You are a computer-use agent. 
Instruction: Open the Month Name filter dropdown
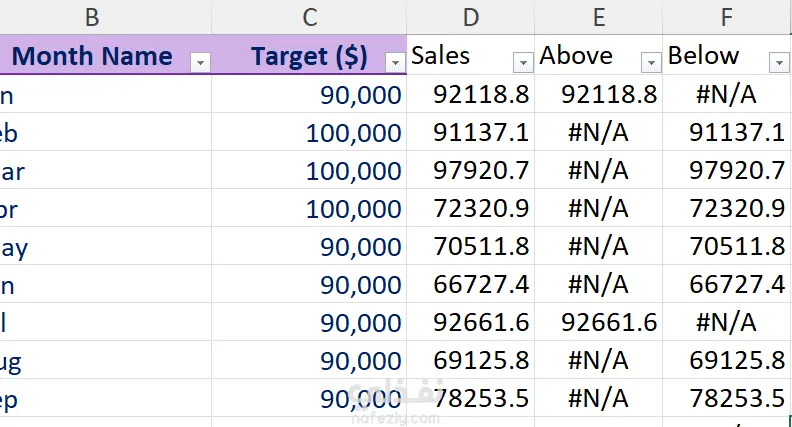click(x=199, y=62)
